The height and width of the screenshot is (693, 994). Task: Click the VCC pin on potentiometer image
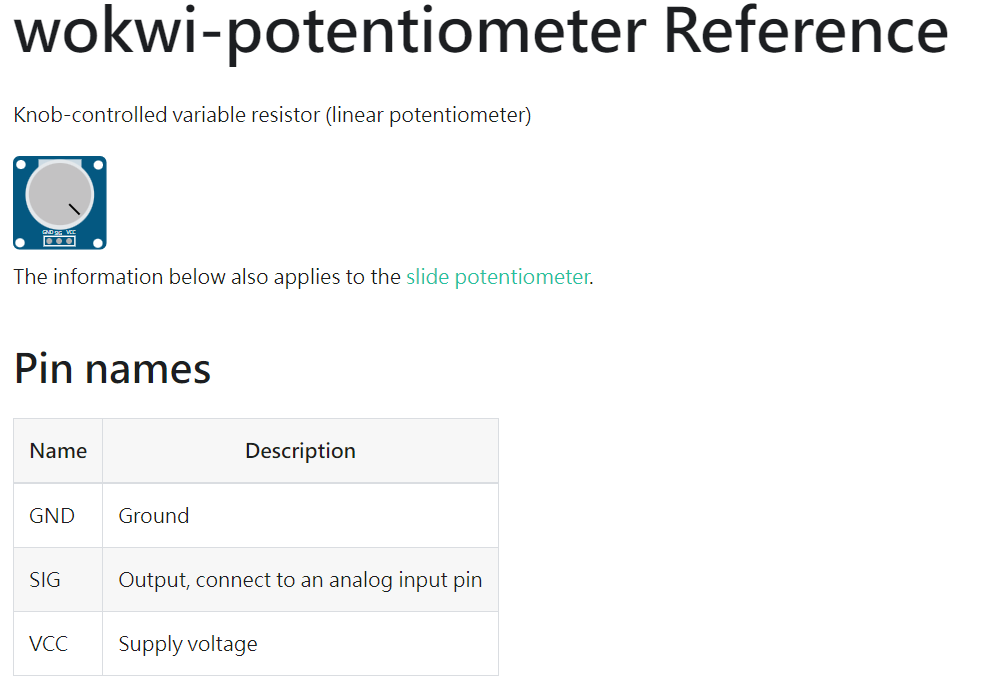point(69,241)
